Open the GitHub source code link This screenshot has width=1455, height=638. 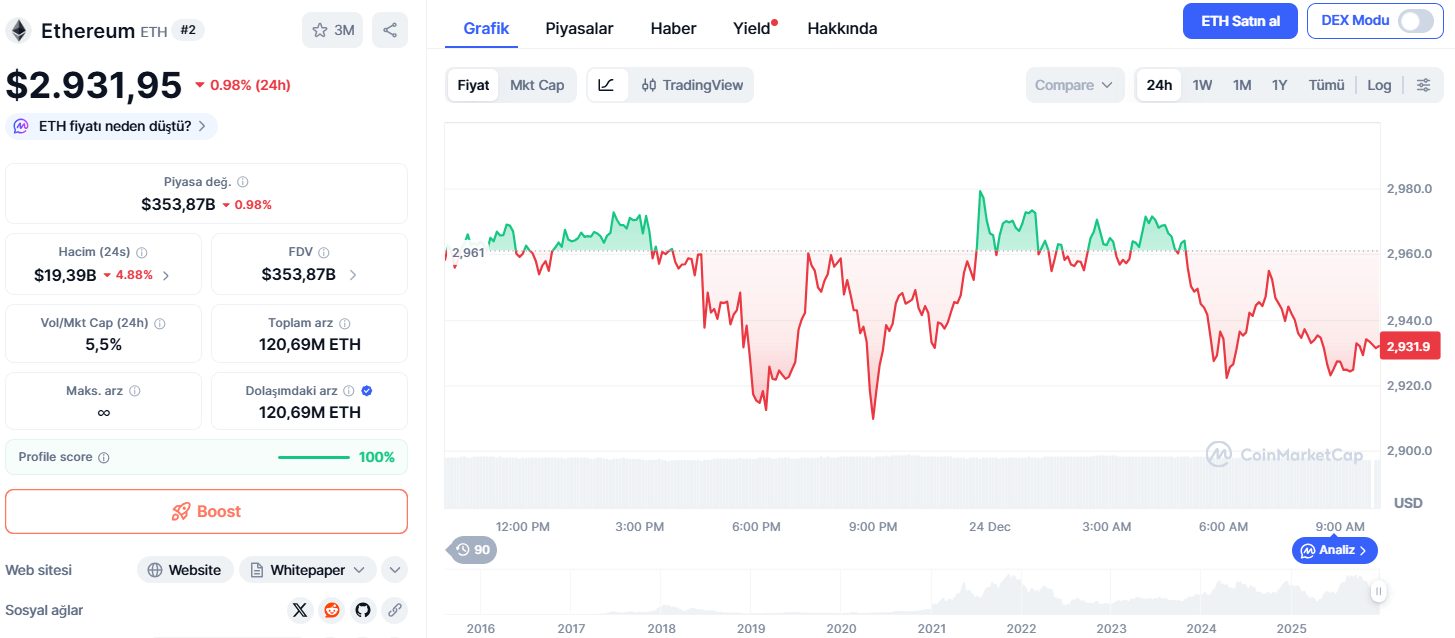(x=363, y=610)
